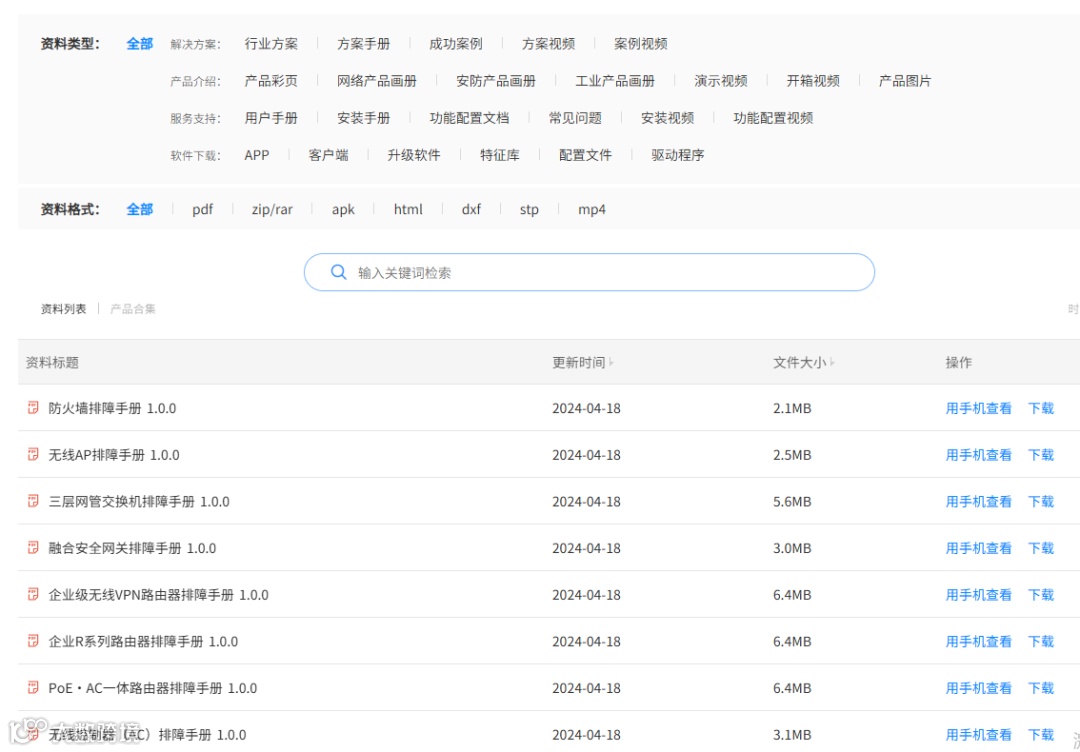Sort by 更新时间 column arrow
Image resolution: width=1080 pixels, height=752 pixels.
[611, 362]
